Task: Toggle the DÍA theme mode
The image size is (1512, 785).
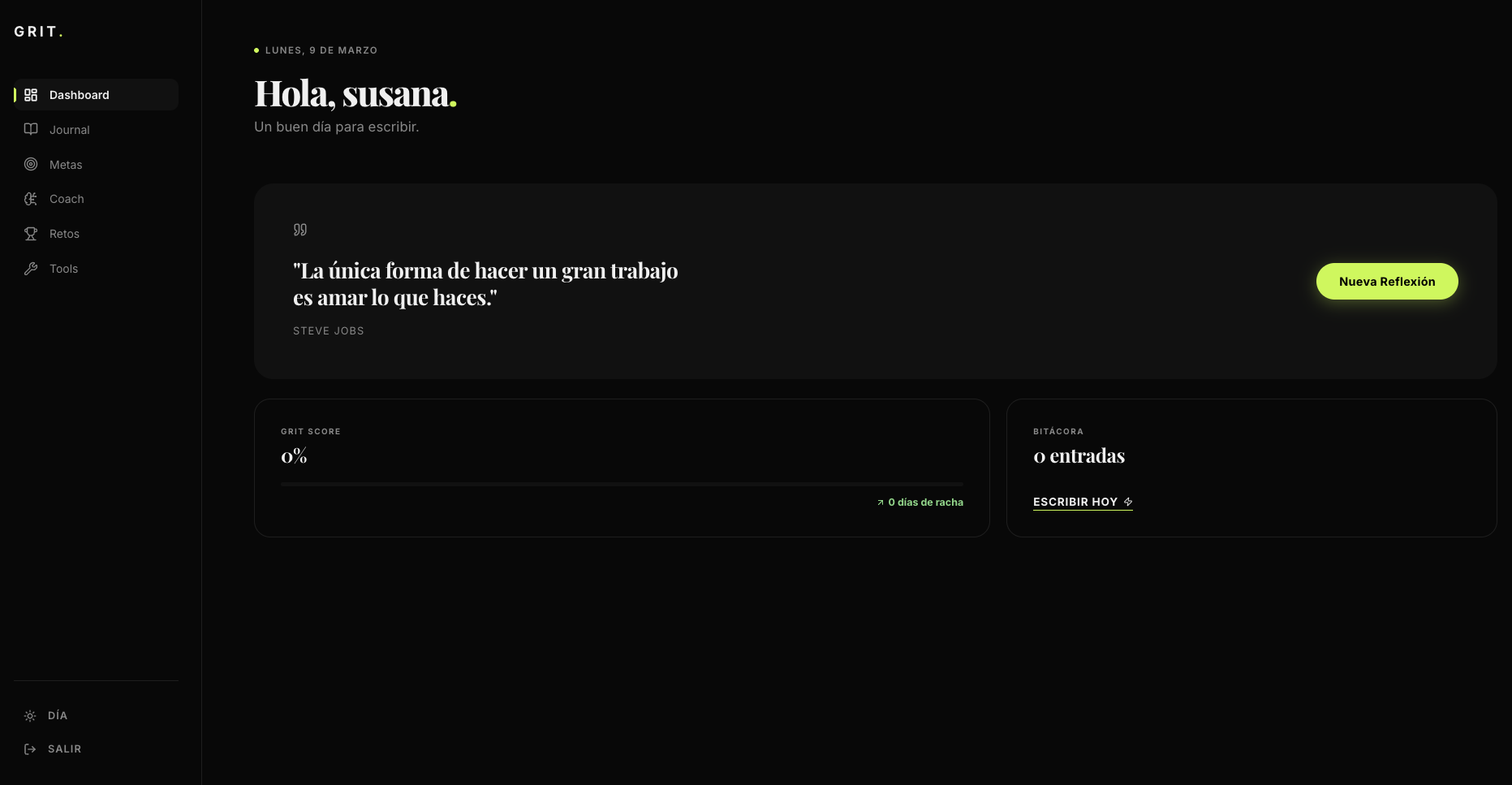Action: pyautogui.click(x=57, y=715)
